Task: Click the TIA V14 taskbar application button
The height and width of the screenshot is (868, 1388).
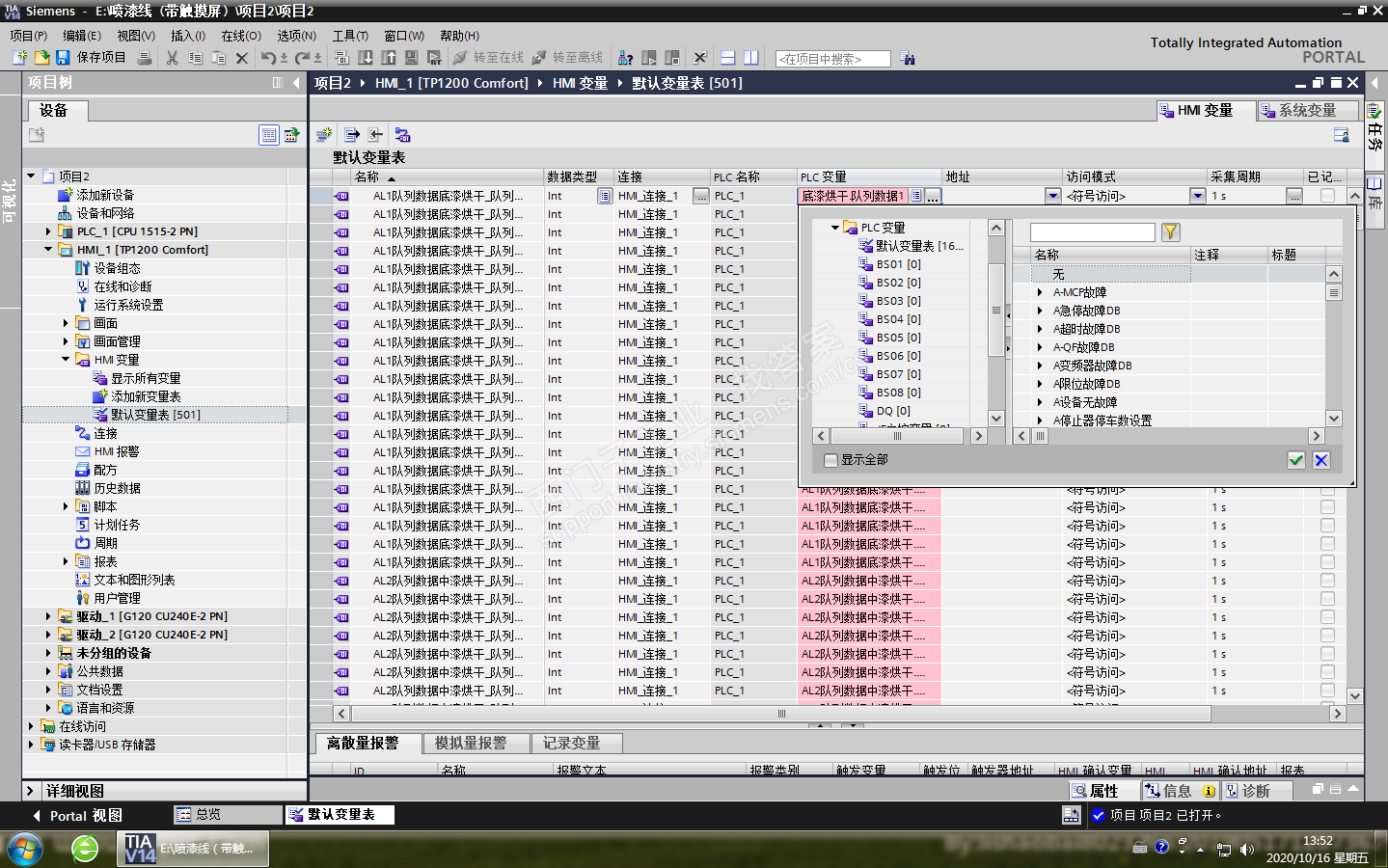Action: point(193,849)
